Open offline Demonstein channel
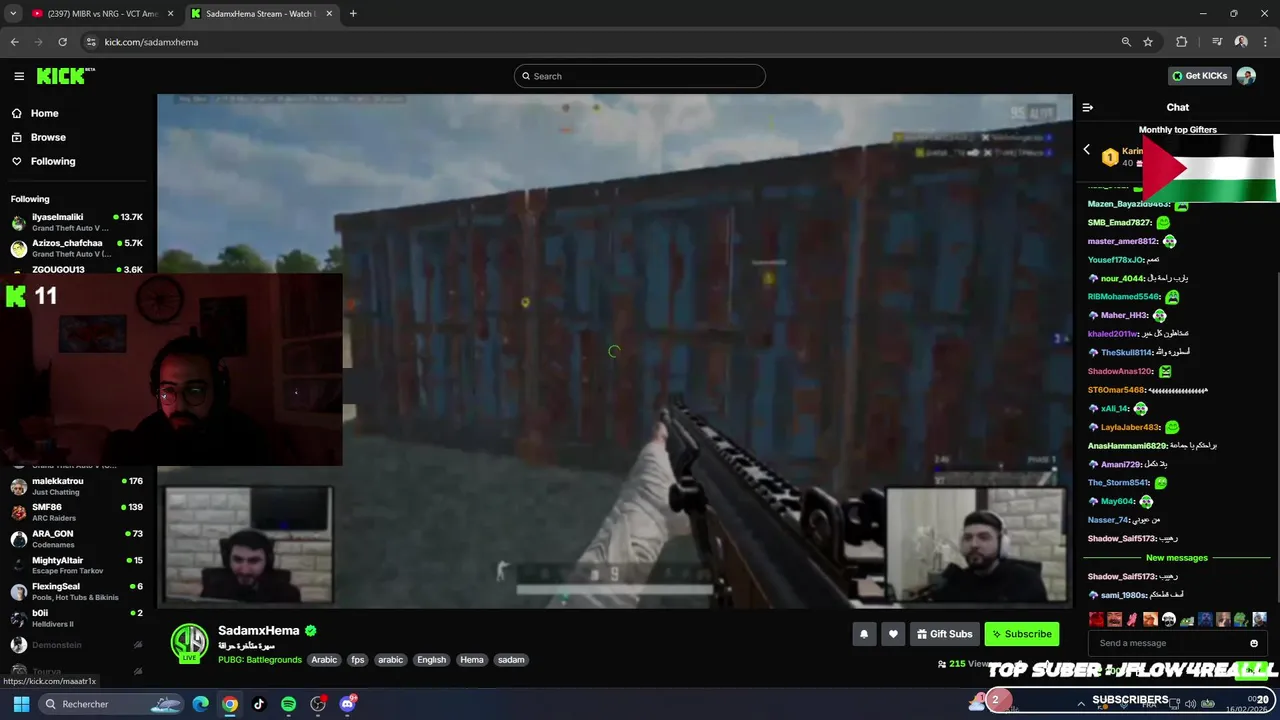The height and width of the screenshot is (720, 1280). [77, 645]
